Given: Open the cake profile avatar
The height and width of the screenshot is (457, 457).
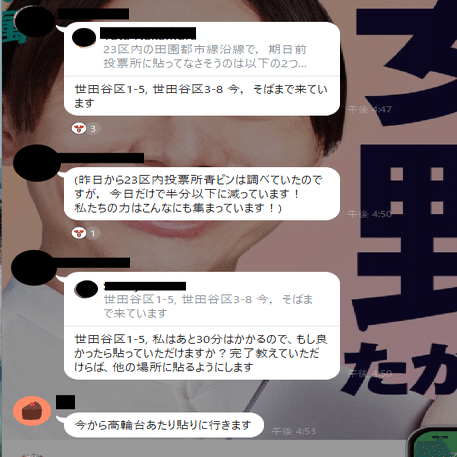Looking at the screenshot, I should 32,411.
